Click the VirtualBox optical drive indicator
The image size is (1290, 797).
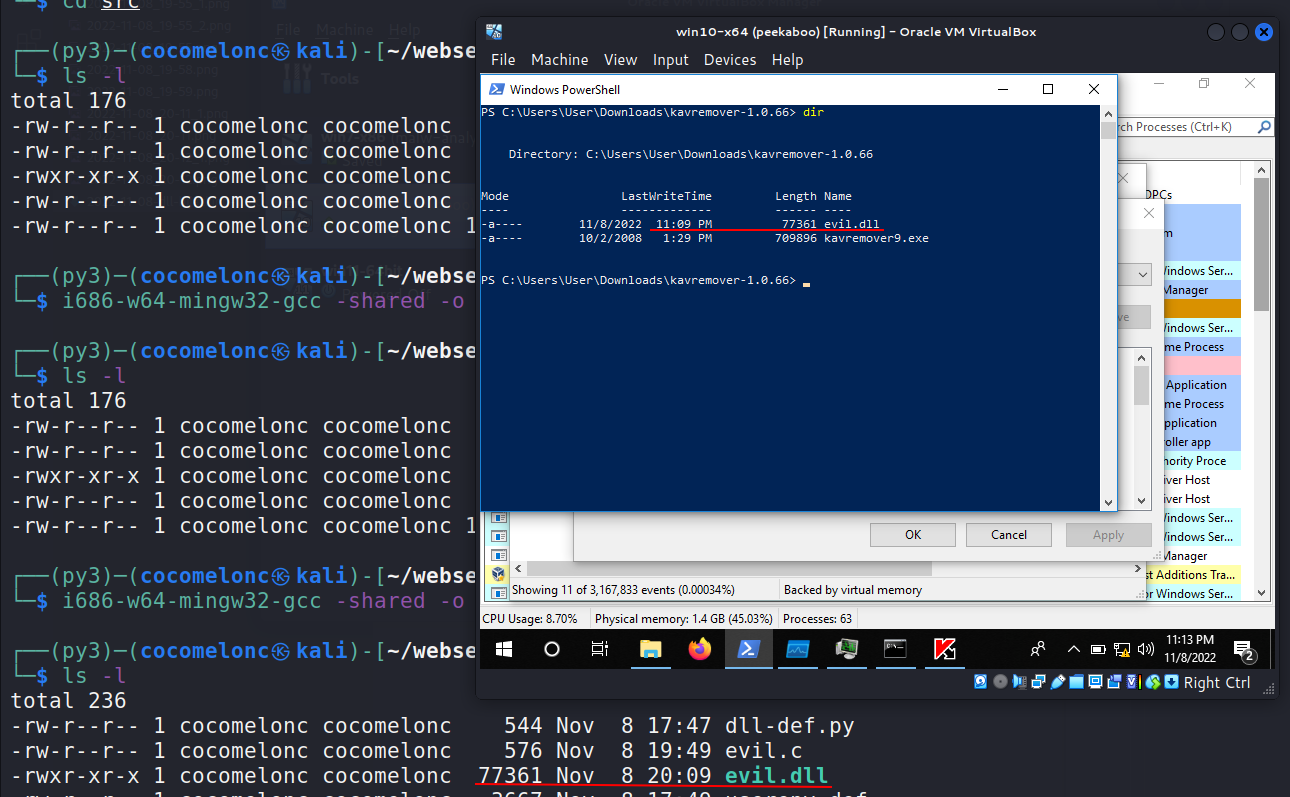coord(1000,682)
